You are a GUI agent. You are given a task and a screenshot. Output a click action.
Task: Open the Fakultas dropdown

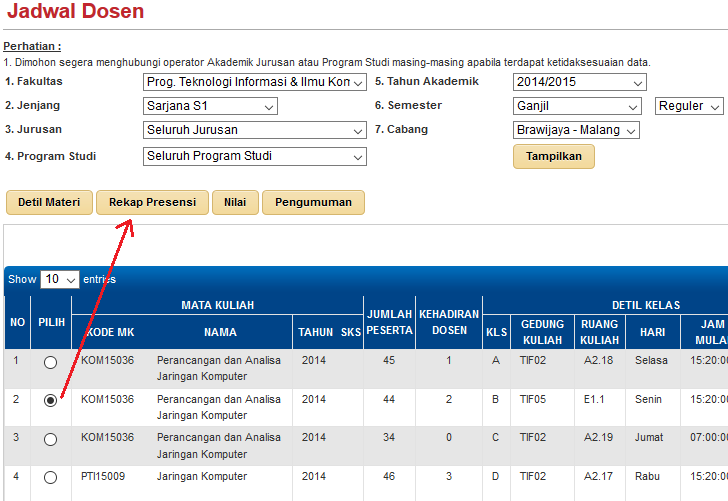pyautogui.click(x=254, y=82)
